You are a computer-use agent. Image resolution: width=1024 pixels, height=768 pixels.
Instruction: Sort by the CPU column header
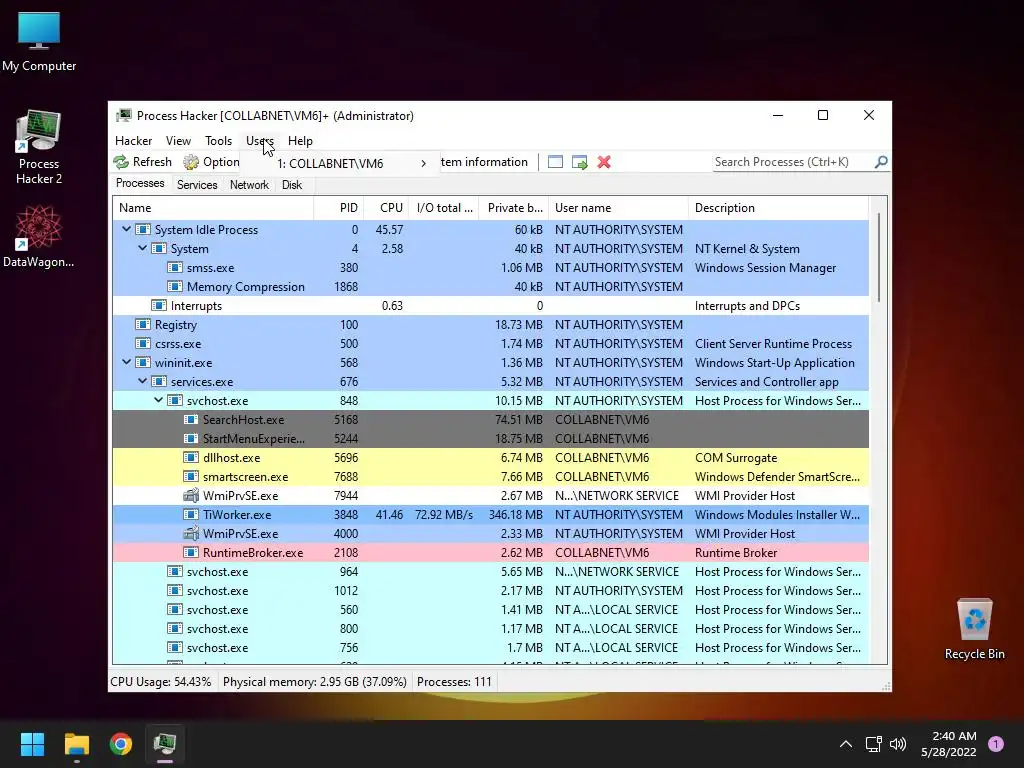[386, 208]
